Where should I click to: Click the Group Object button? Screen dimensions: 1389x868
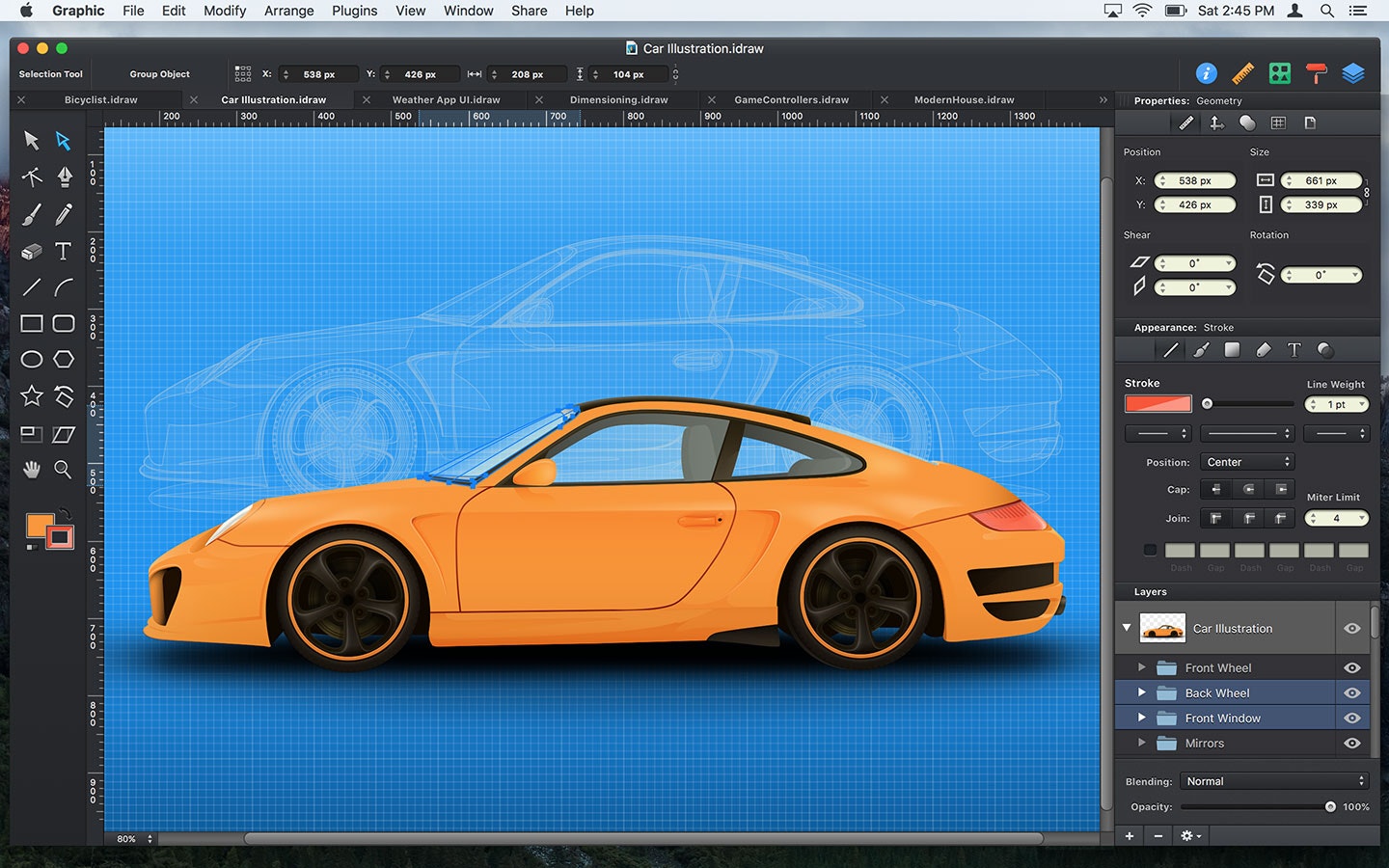click(x=159, y=73)
